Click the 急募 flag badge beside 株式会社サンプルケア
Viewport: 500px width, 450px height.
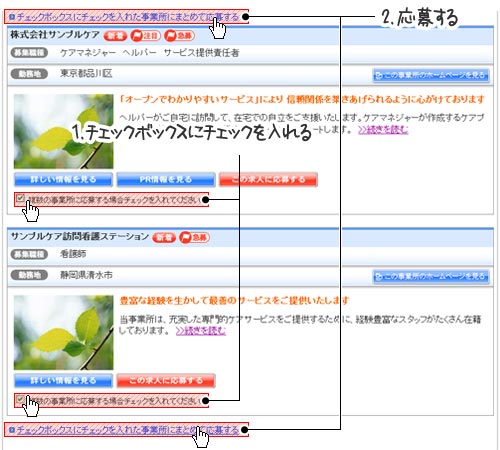pyautogui.click(x=179, y=36)
